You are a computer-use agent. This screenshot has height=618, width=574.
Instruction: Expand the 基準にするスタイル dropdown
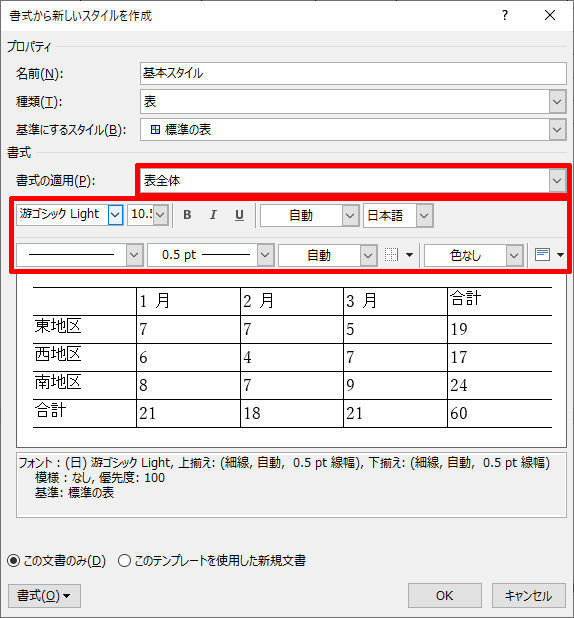(x=353, y=130)
